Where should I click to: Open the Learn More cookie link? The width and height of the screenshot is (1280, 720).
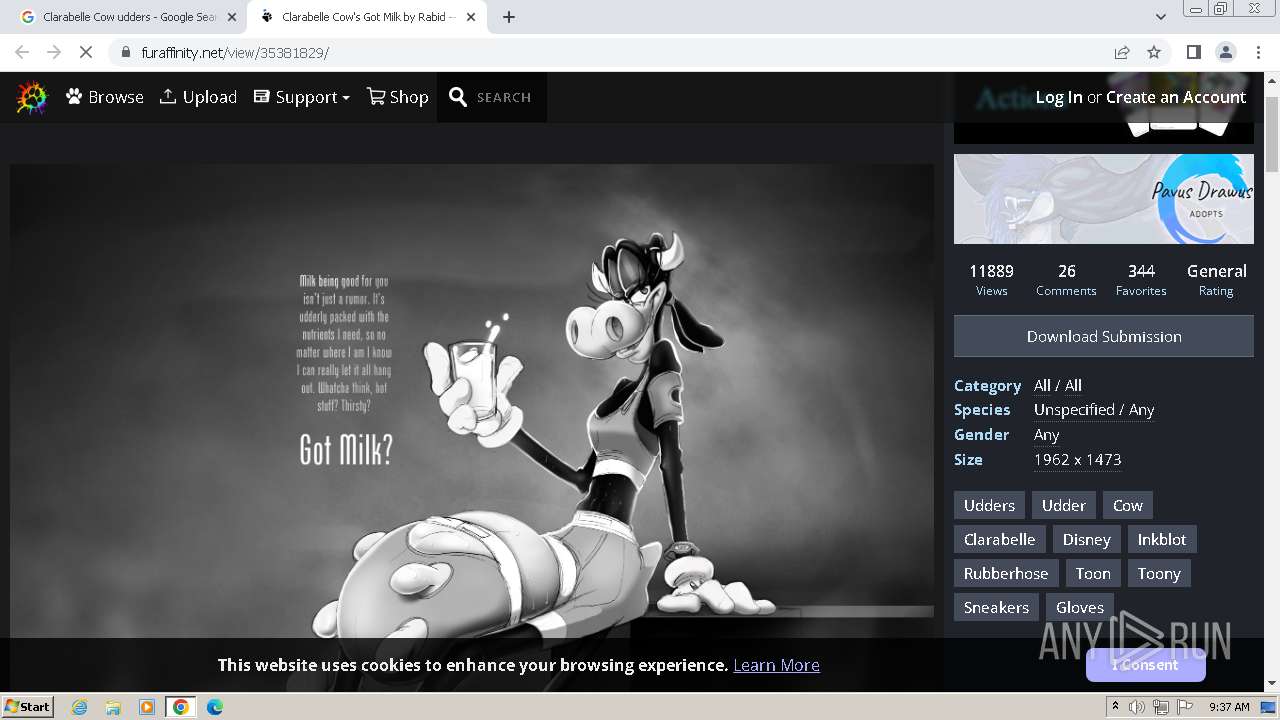[776, 665]
